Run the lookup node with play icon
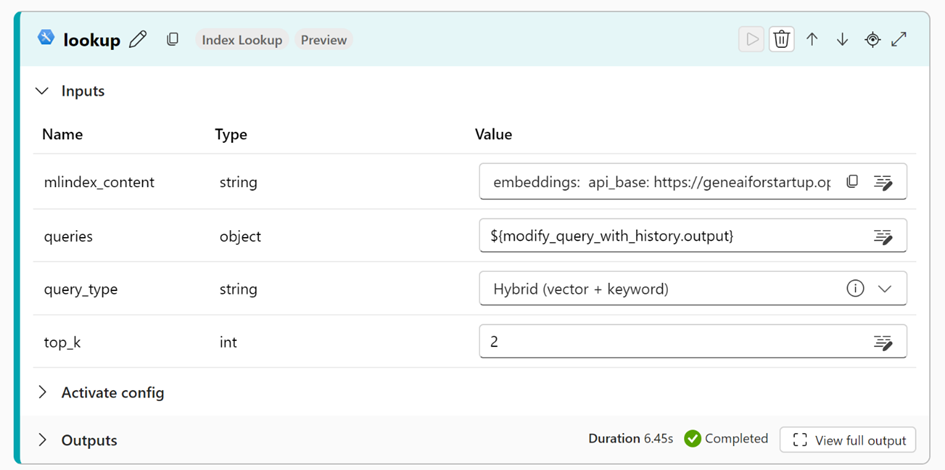Screen dimensions: 945x470 (x=751, y=39)
